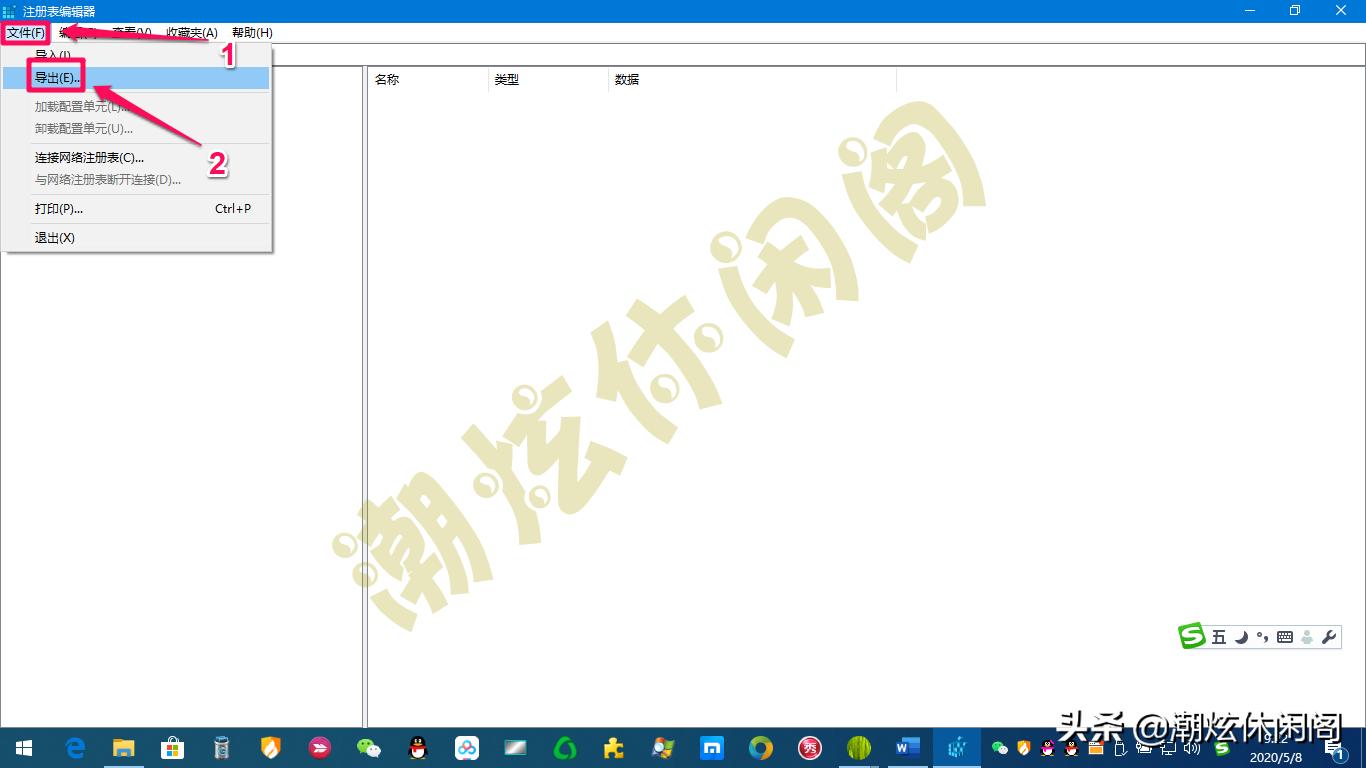The width and height of the screenshot is (1366, 768).
Task: Select 导出 from the file menu
Action: click(57, 77)
